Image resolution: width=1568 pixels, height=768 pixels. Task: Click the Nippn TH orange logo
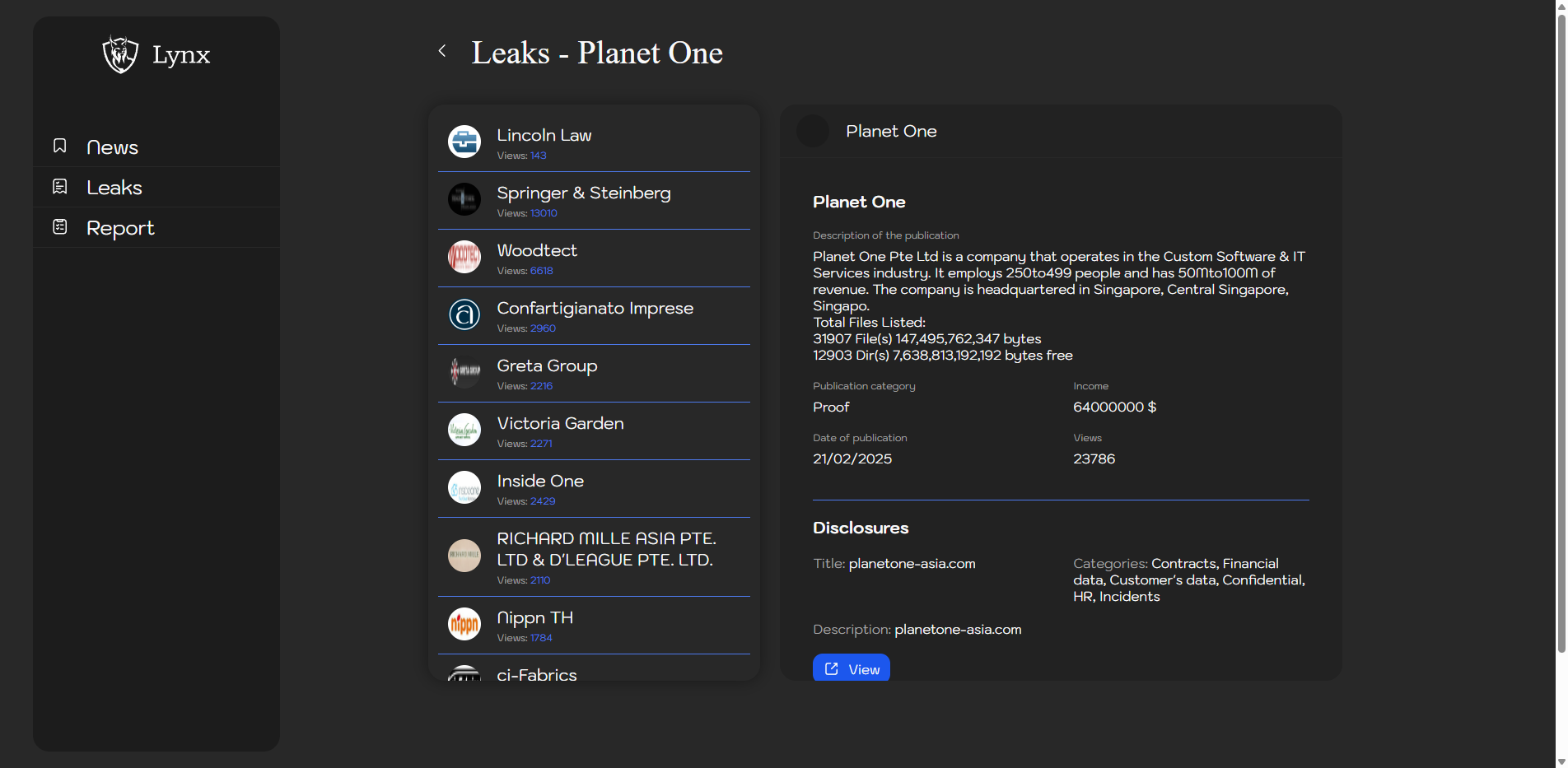coord(464,624)
